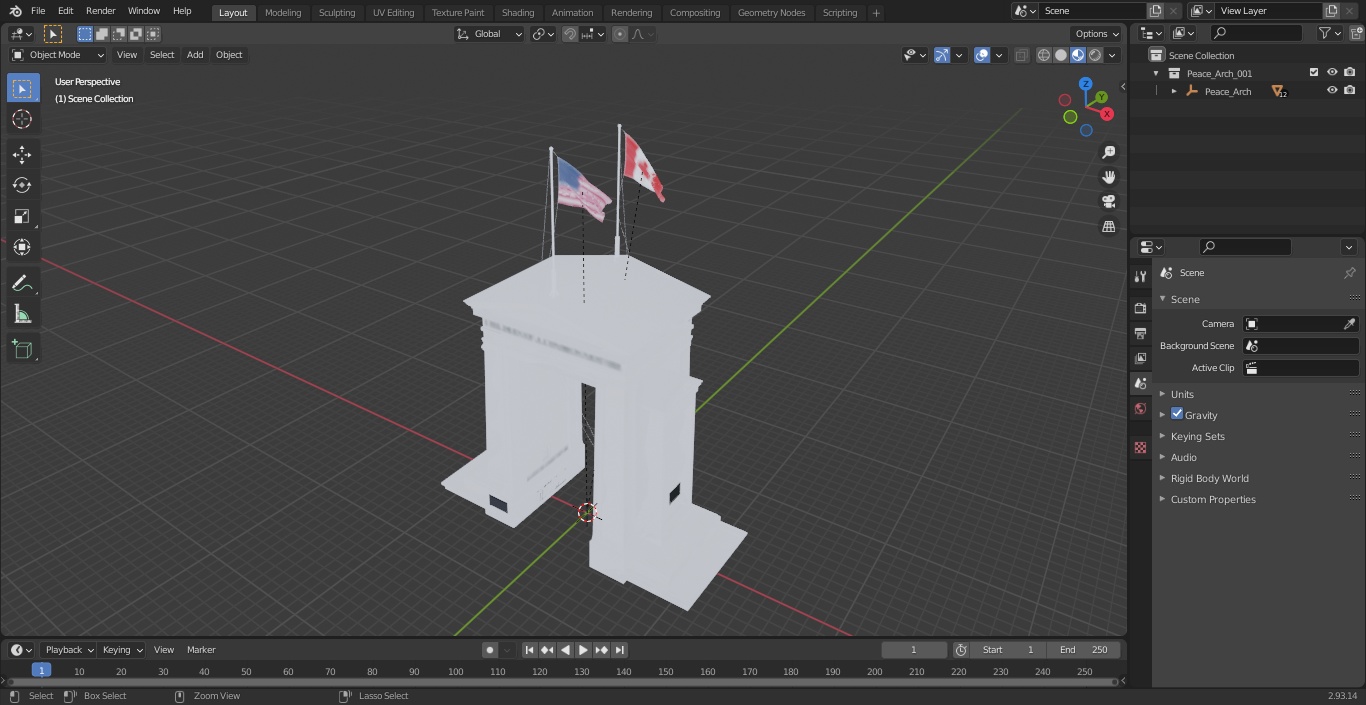Click the zoom viewport magnifier icon

click(x=1108, y=152)
